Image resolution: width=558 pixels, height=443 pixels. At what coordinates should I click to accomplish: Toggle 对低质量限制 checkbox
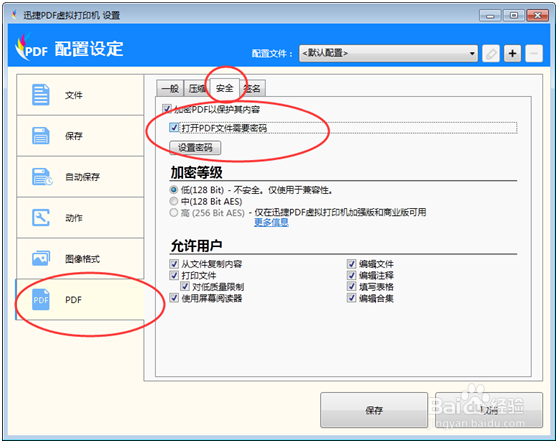click(x=185, y=286)
